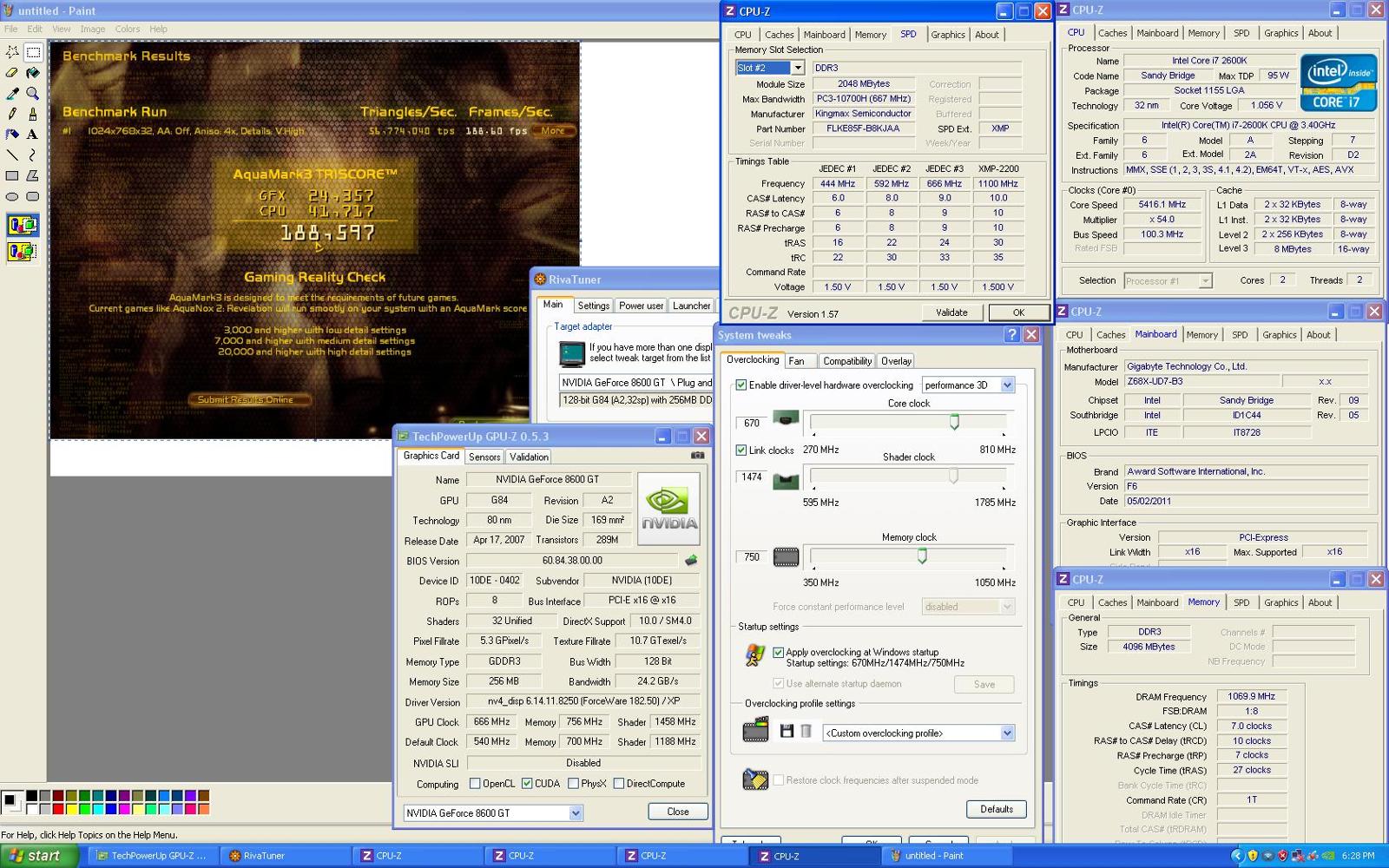Click the GPU-Z screenshot camera icon

[x=697, y=455]
